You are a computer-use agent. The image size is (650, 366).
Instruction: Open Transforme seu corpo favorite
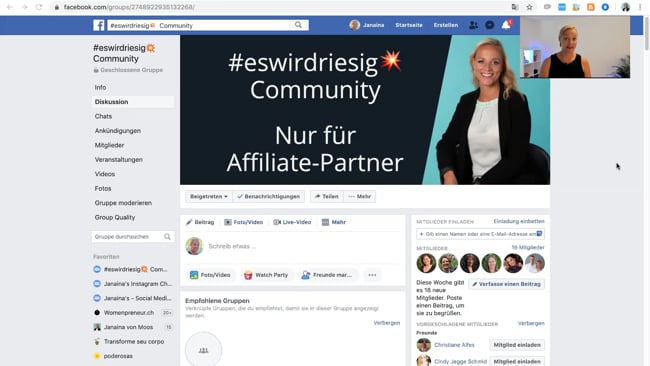click(x=134, y=342)
